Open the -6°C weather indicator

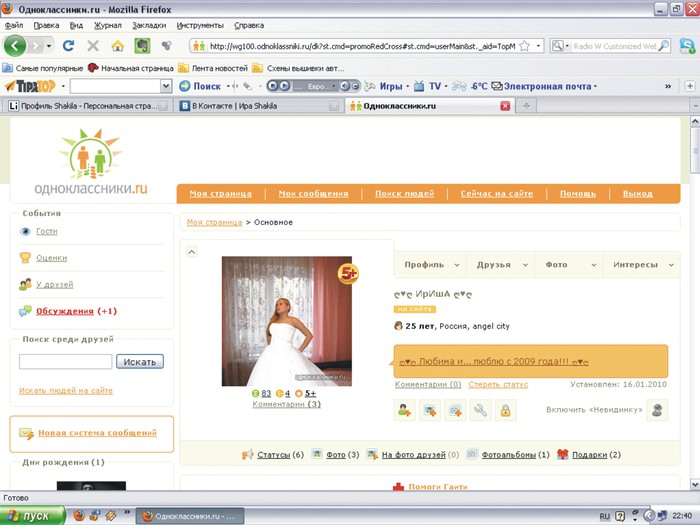[470, 86]
